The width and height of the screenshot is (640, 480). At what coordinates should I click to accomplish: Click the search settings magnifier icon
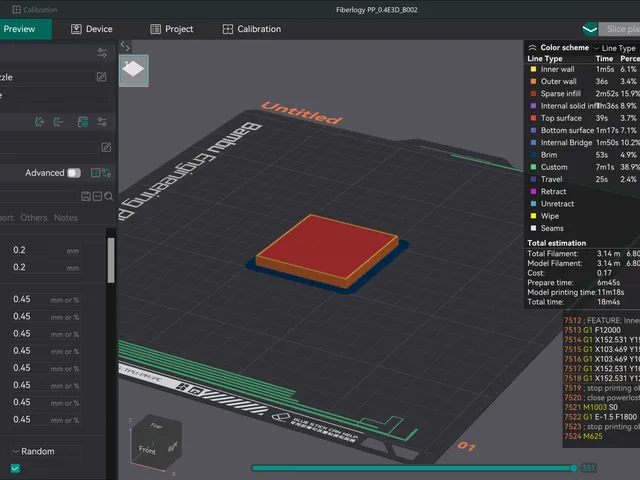point(109,196)
